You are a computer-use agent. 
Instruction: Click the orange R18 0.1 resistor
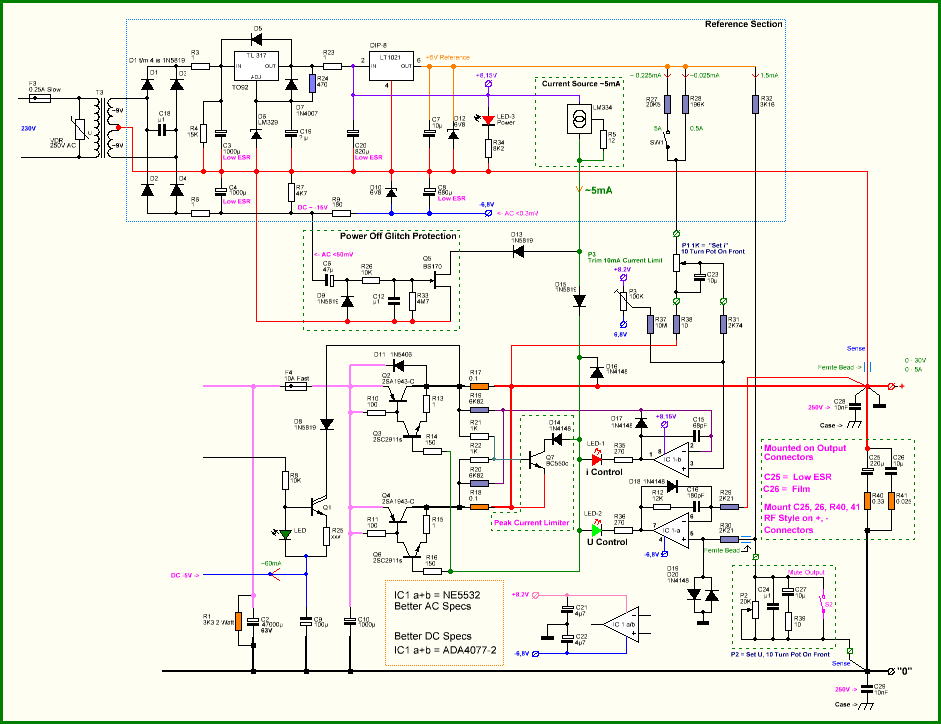(479, 507)
